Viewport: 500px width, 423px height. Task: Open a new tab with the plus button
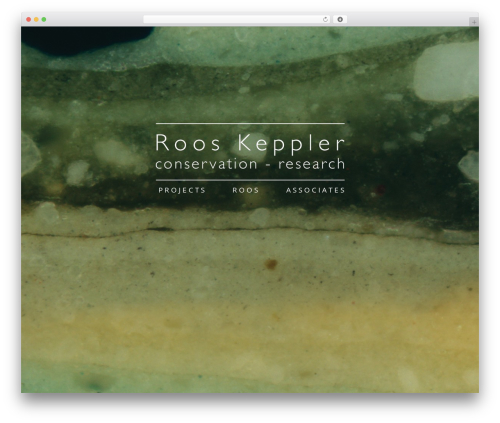click(x=474, y=22)
